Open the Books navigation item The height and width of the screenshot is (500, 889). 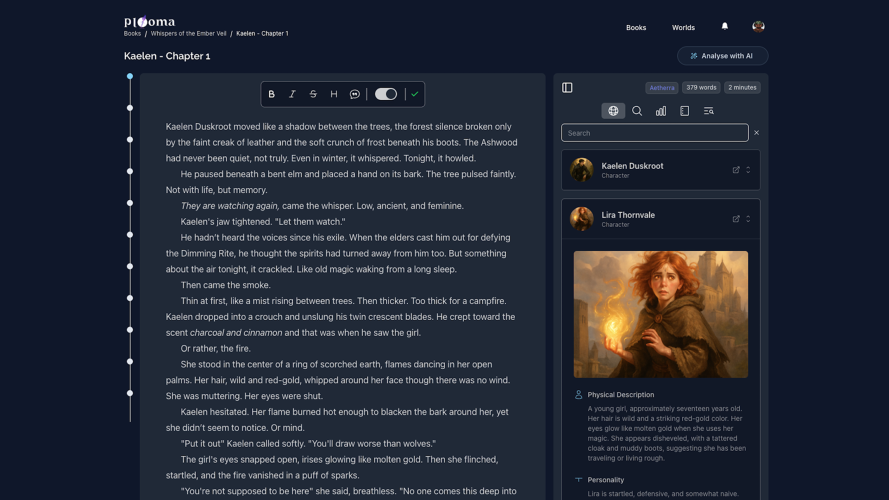tap(636, 27)
